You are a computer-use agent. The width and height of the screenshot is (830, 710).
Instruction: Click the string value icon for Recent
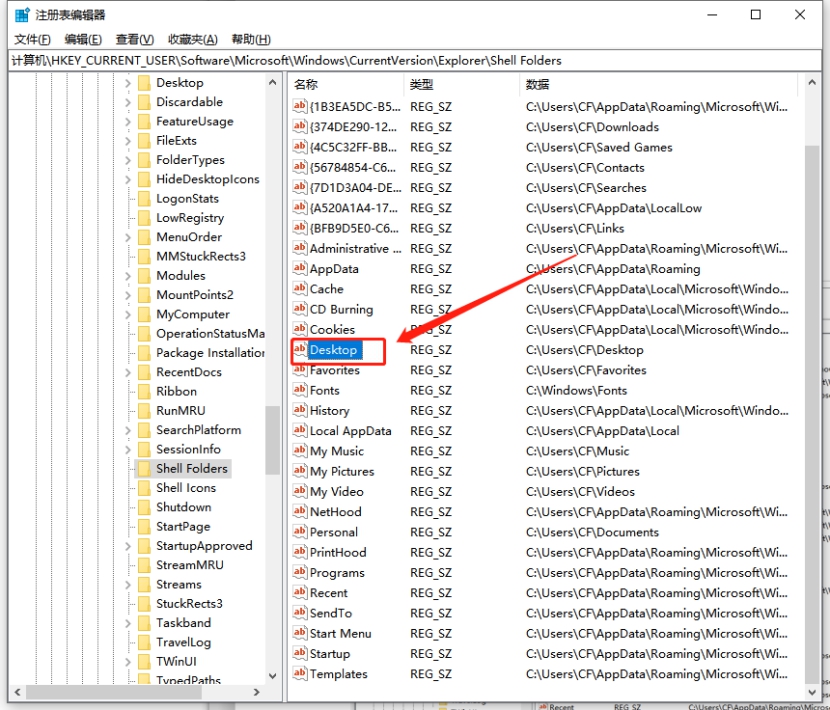pos(300,592)
